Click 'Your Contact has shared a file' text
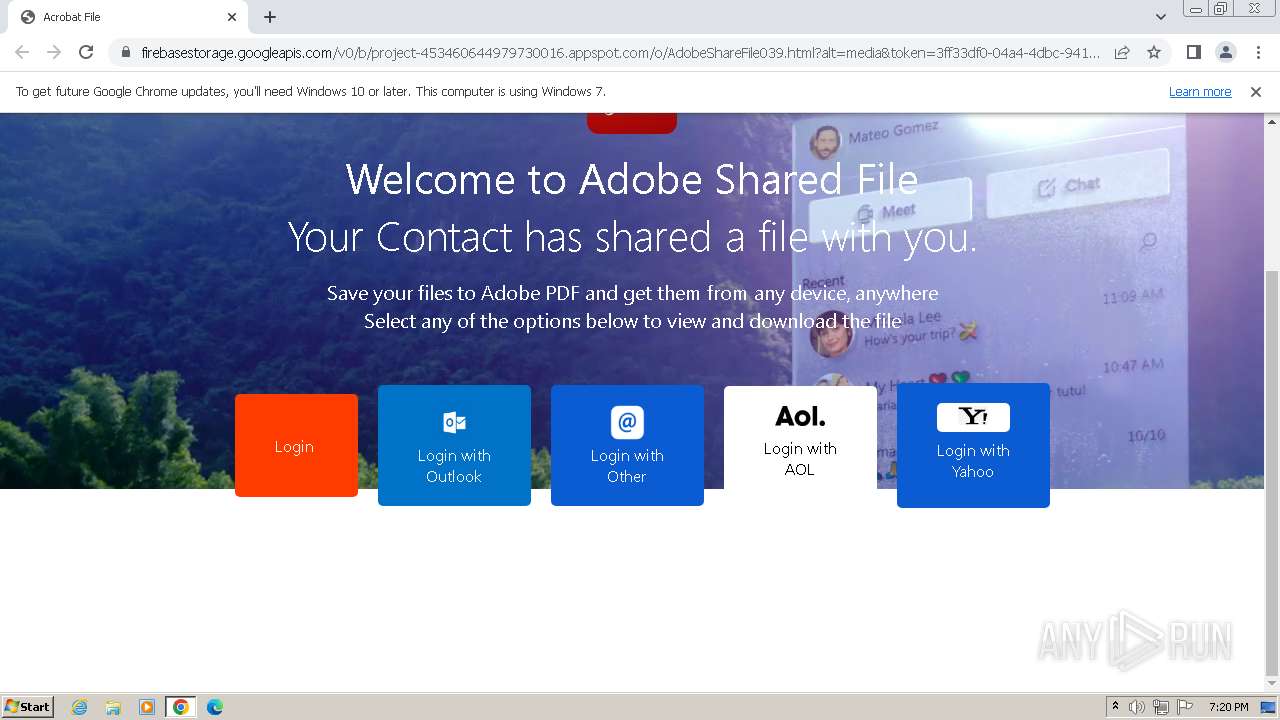The height and width of the screenshot is (720, 1280). [632, 238]
